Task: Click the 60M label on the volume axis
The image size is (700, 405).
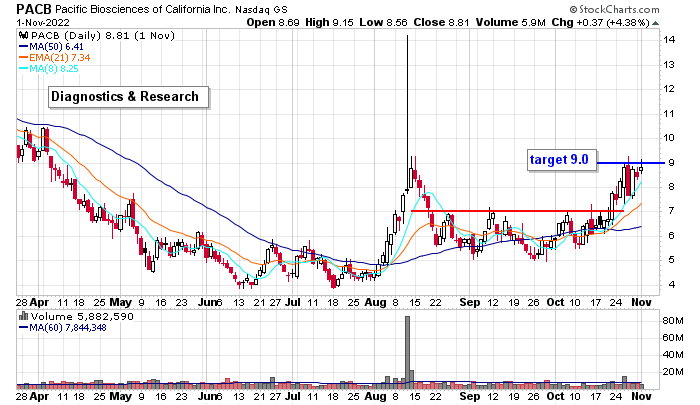Action: (x=673, y=338)
